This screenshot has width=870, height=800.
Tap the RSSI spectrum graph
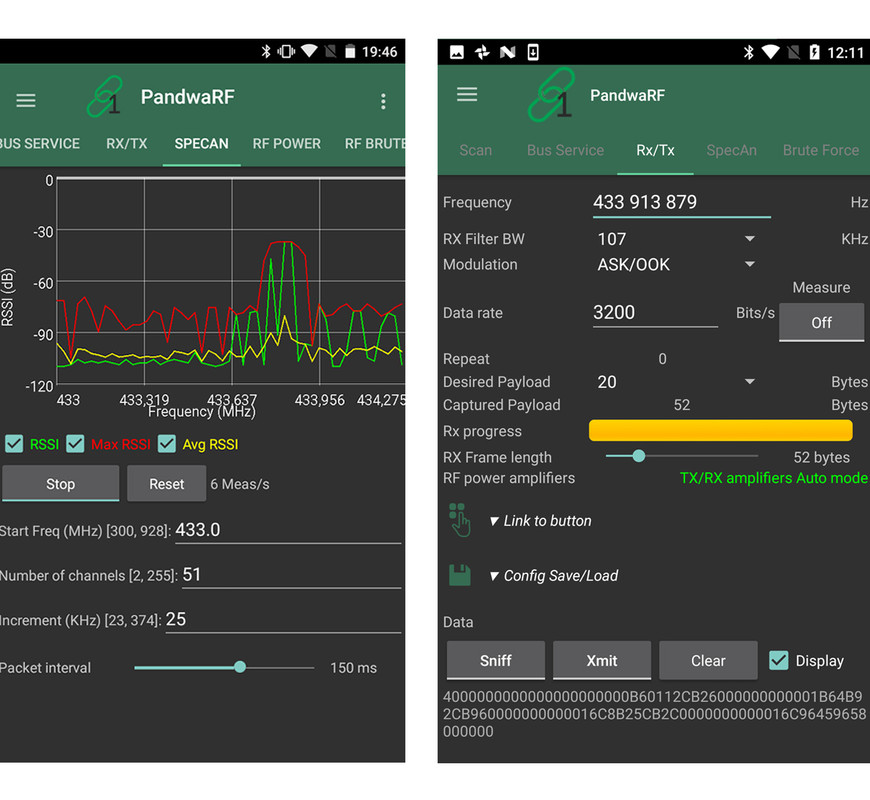coord(230,282)
